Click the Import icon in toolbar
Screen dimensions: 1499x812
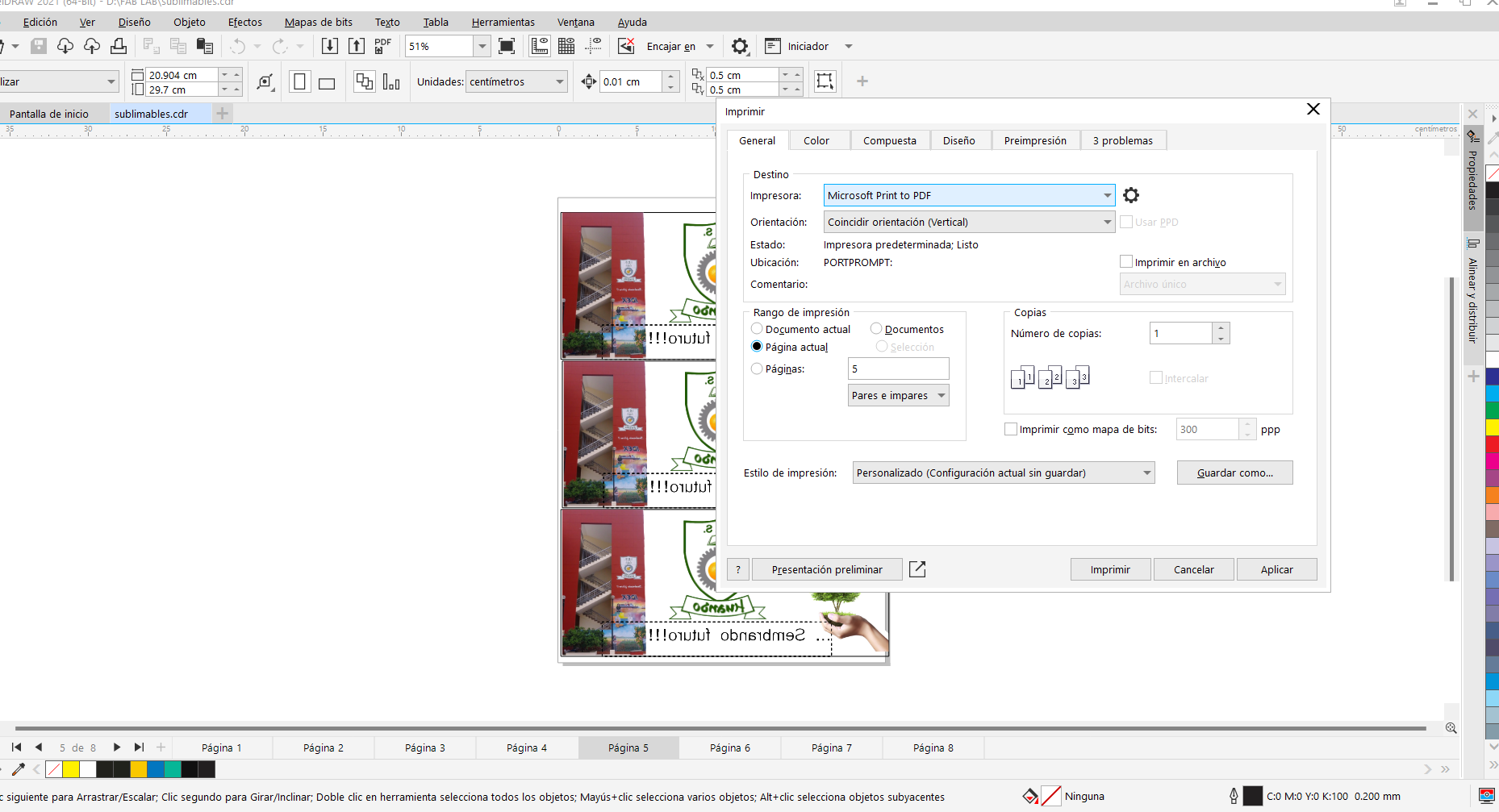pos(329,46)
